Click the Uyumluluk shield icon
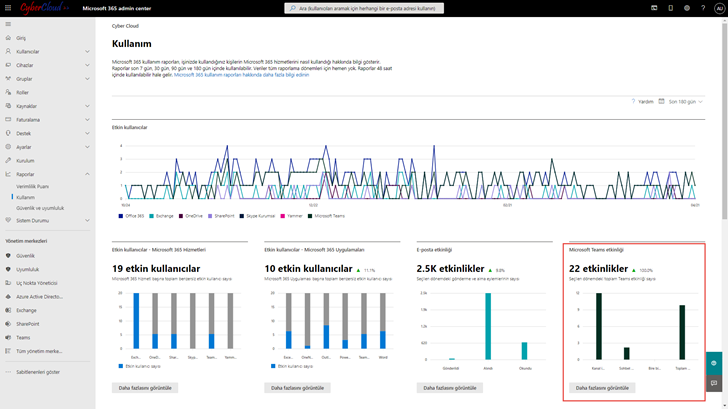 (x=8, y=269)
